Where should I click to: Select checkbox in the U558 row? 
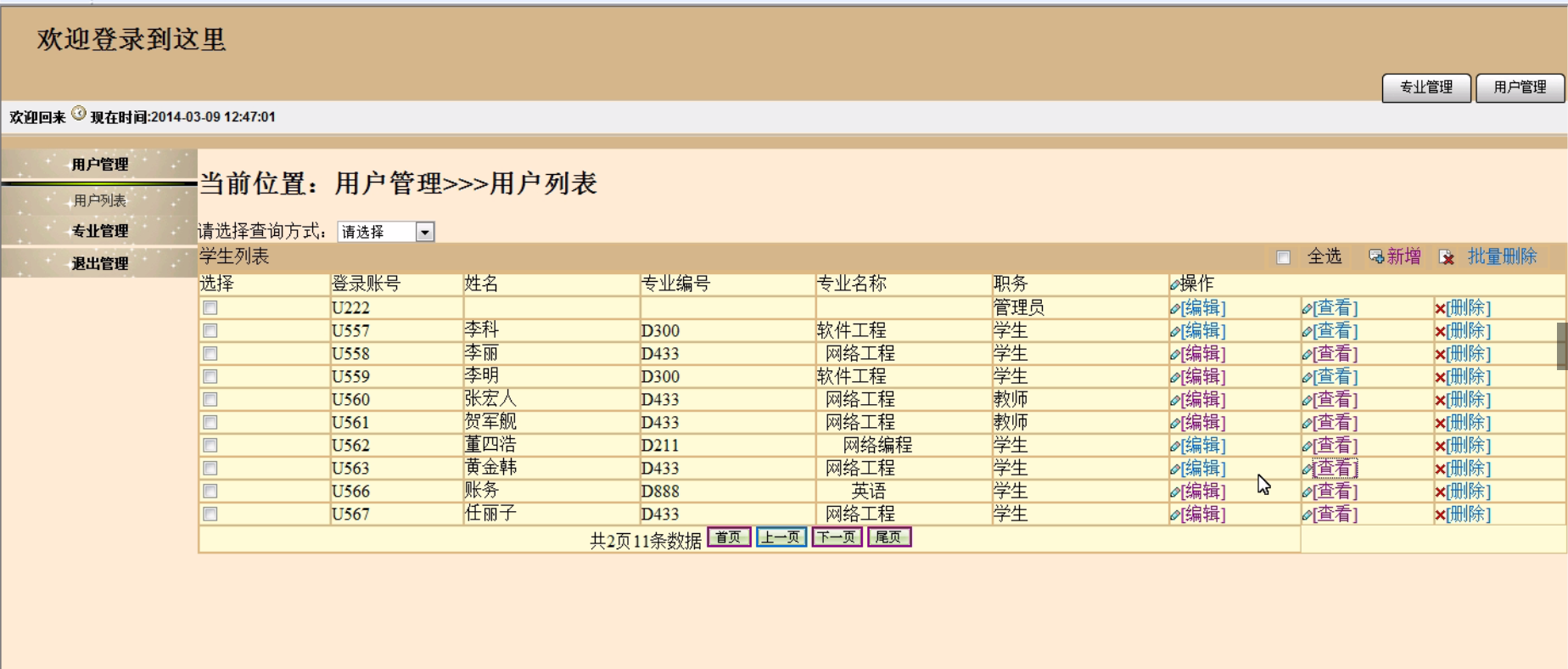pos(210,353)
